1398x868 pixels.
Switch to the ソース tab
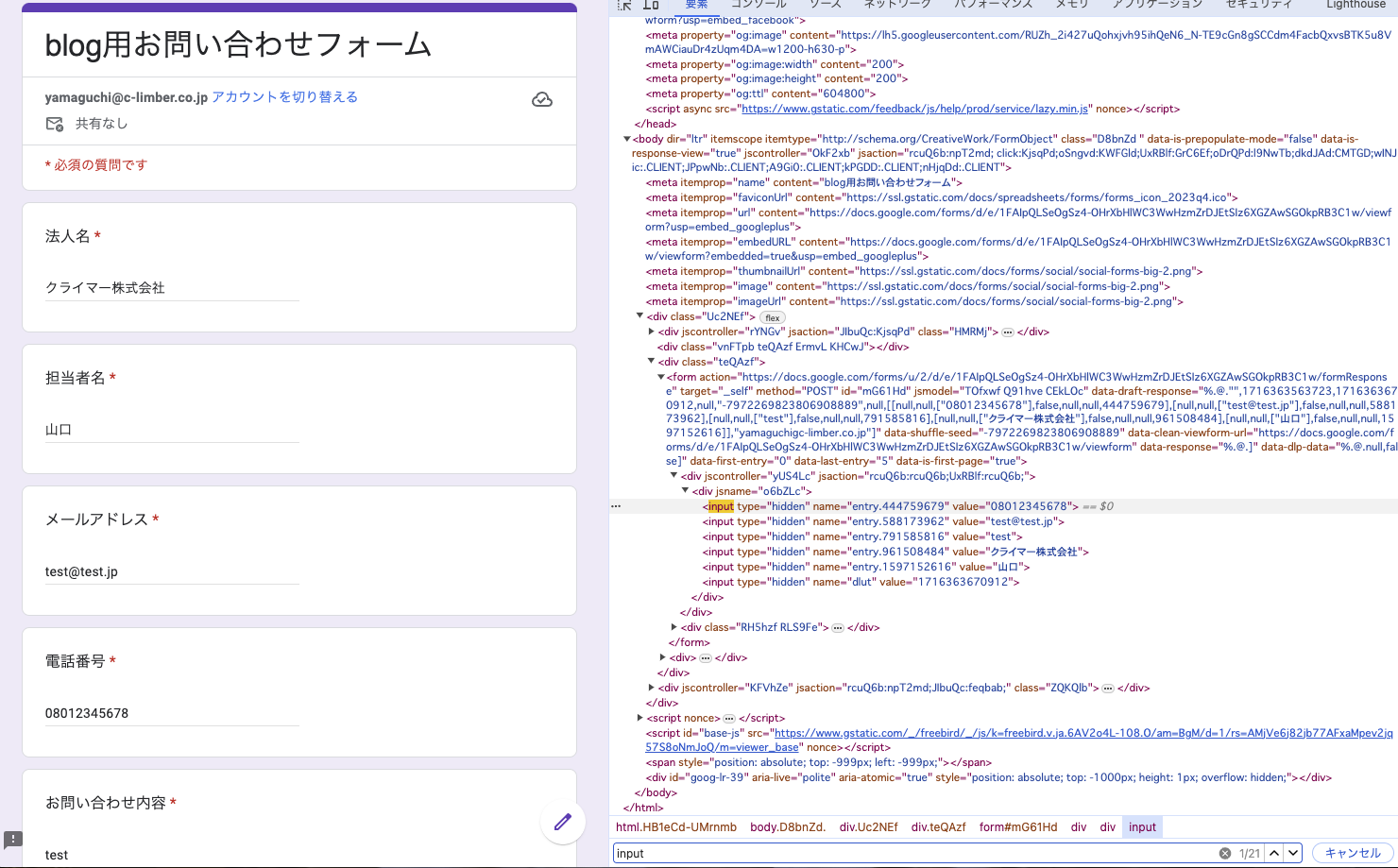[825, 5]
